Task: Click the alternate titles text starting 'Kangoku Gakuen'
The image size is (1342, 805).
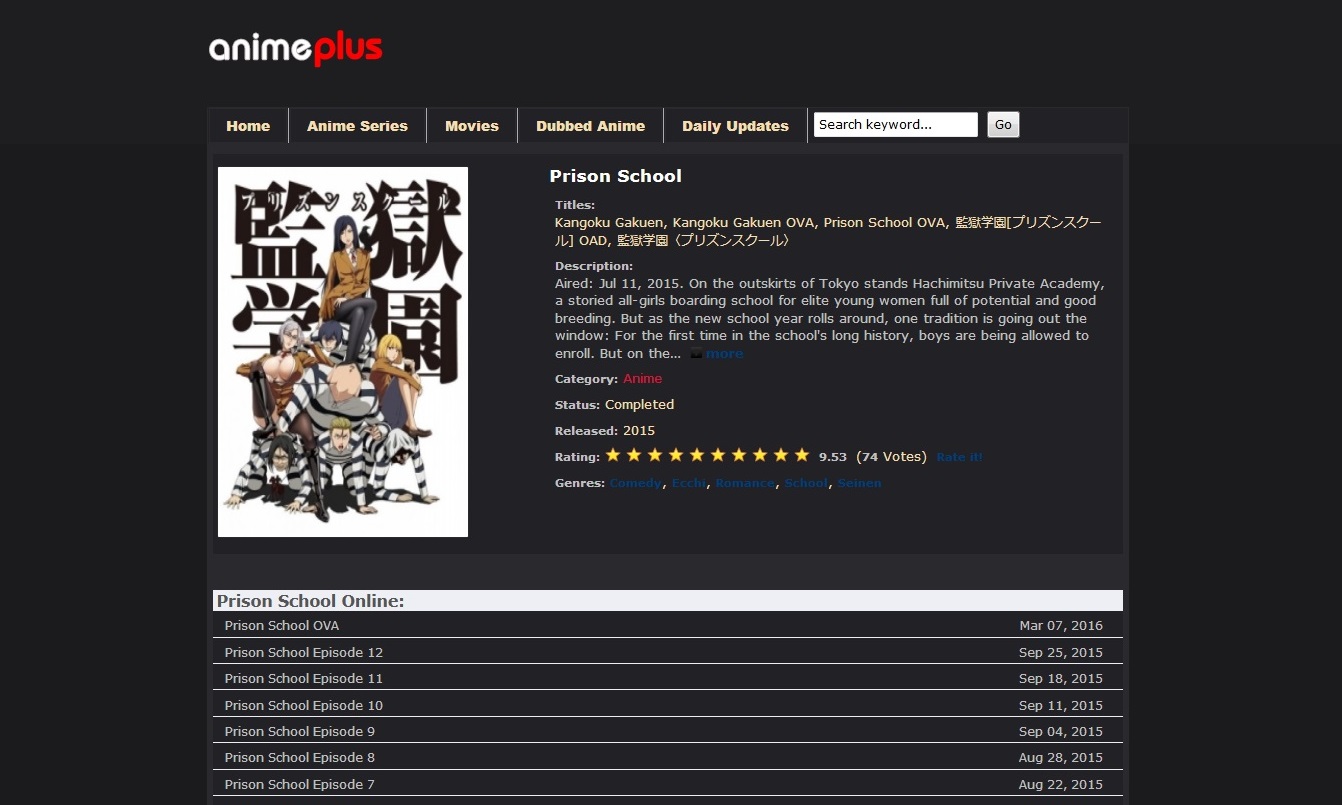Action: click(828, 231)
